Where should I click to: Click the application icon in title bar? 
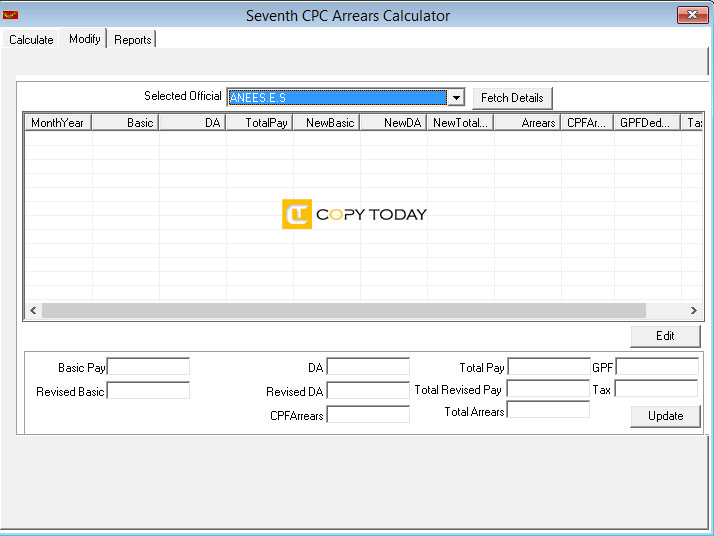tap(10, 15)
